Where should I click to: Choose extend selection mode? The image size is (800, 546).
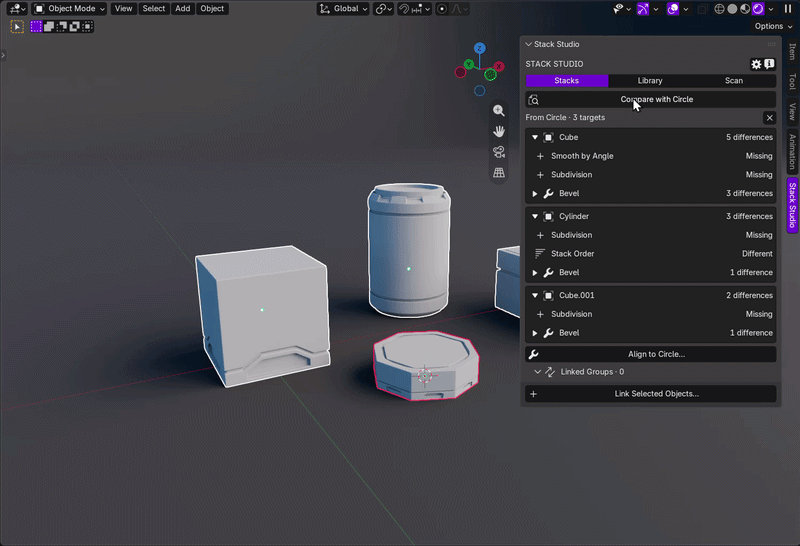pyautogui.click(x=49, y=27)
